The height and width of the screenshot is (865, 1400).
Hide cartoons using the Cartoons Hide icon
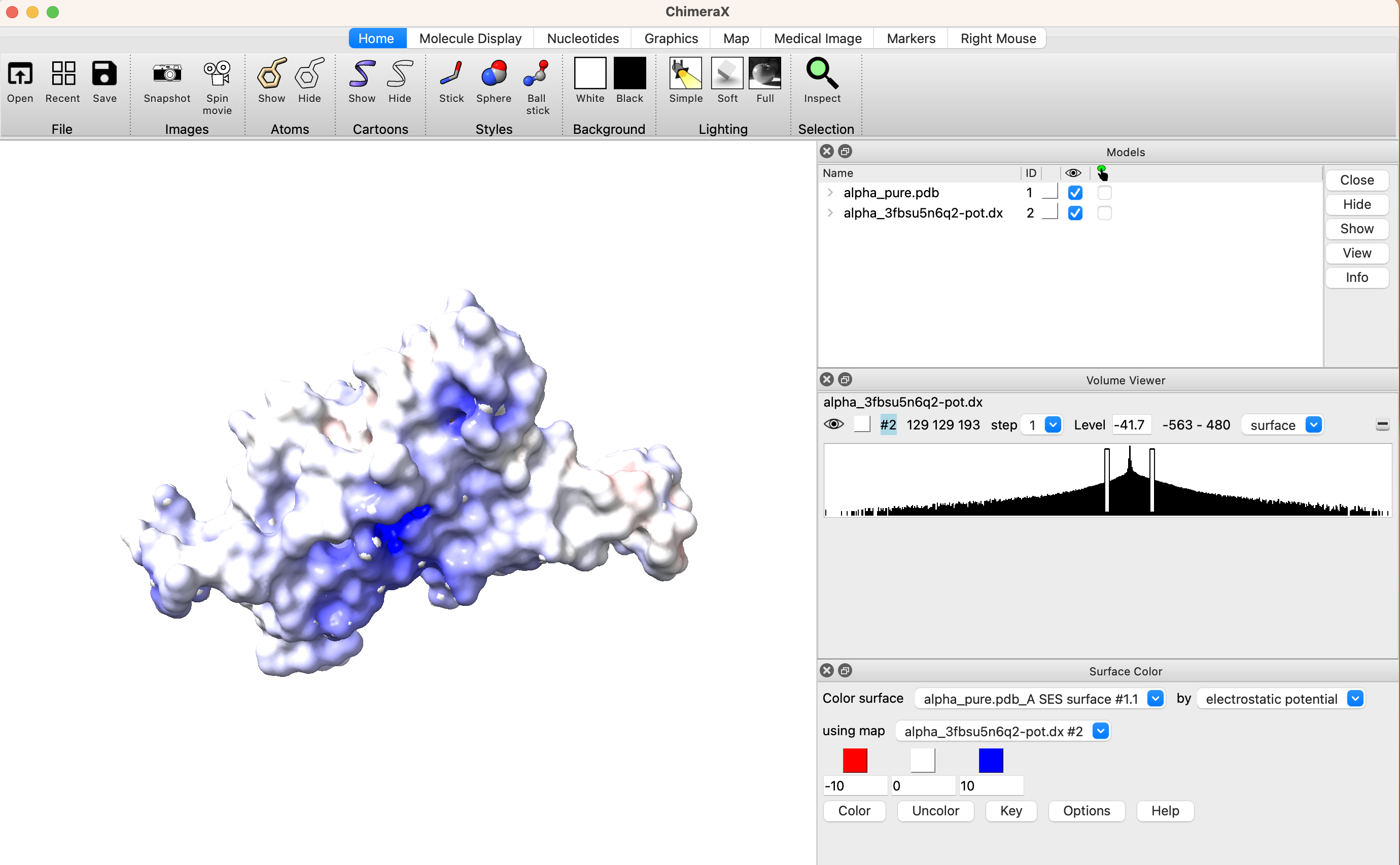pos(400,73)
